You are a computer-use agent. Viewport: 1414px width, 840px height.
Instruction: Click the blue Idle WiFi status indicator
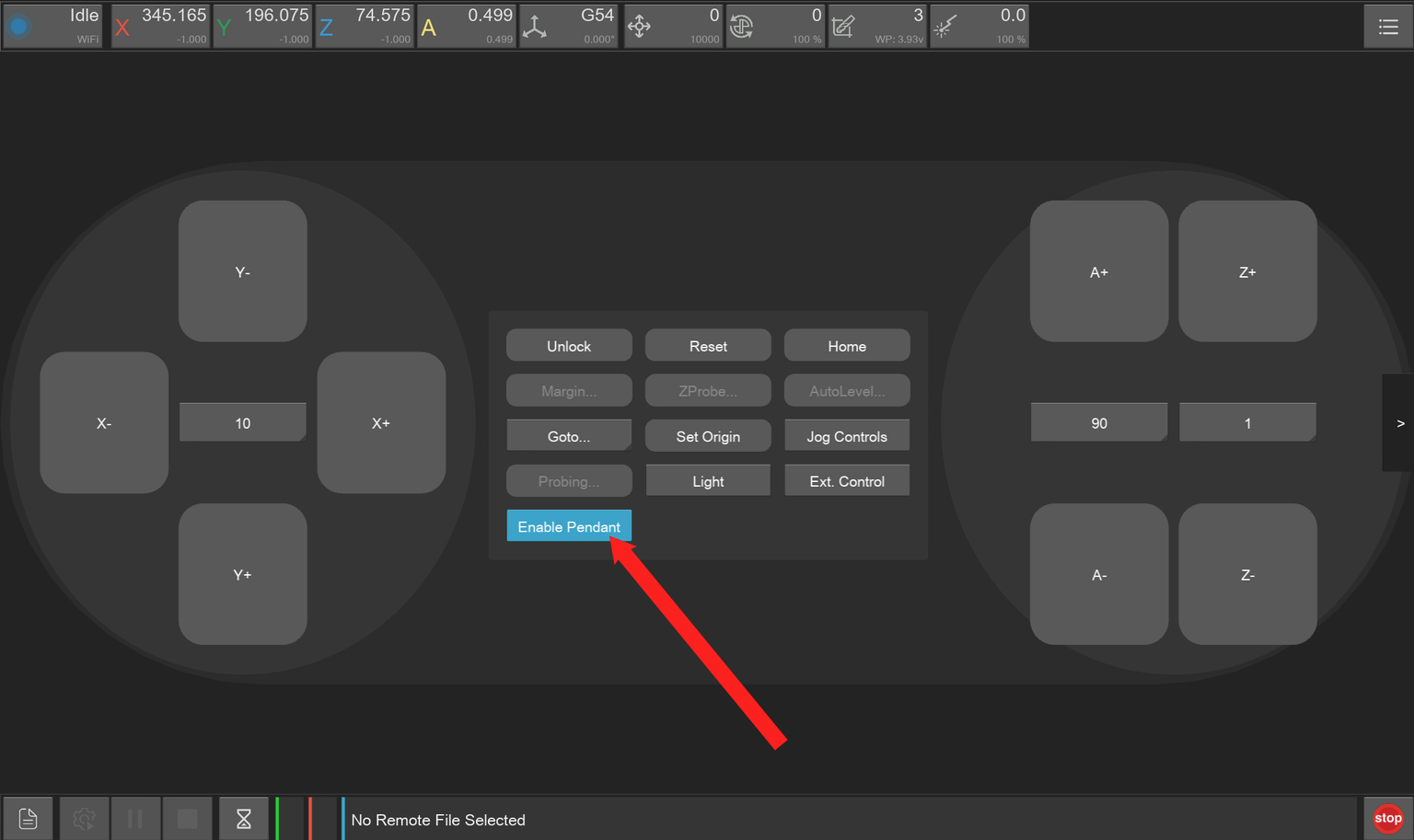[20, 27]
